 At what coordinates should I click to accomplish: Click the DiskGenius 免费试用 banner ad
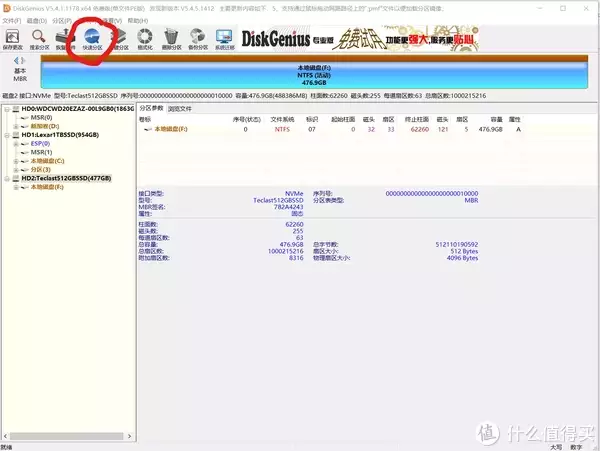coord(358,38)
